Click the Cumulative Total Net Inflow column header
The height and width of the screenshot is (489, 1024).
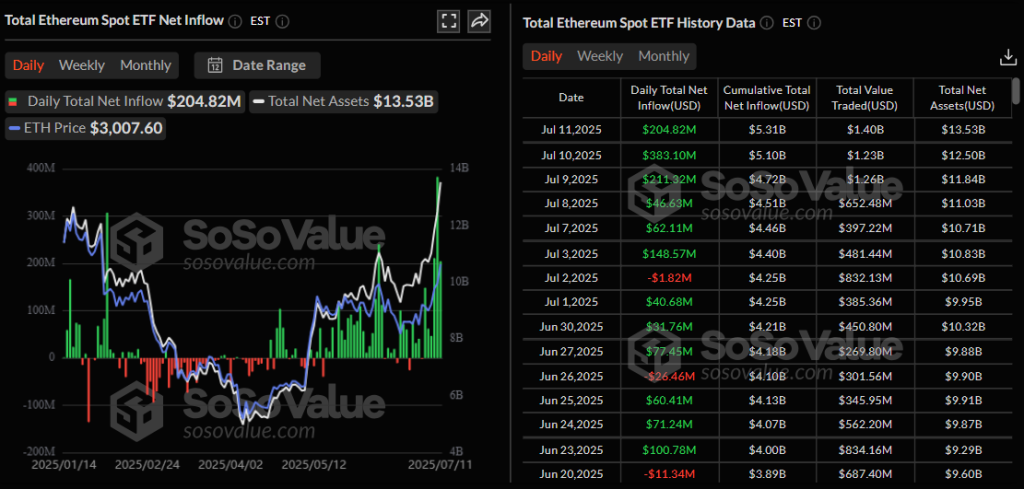coord(766,97)
